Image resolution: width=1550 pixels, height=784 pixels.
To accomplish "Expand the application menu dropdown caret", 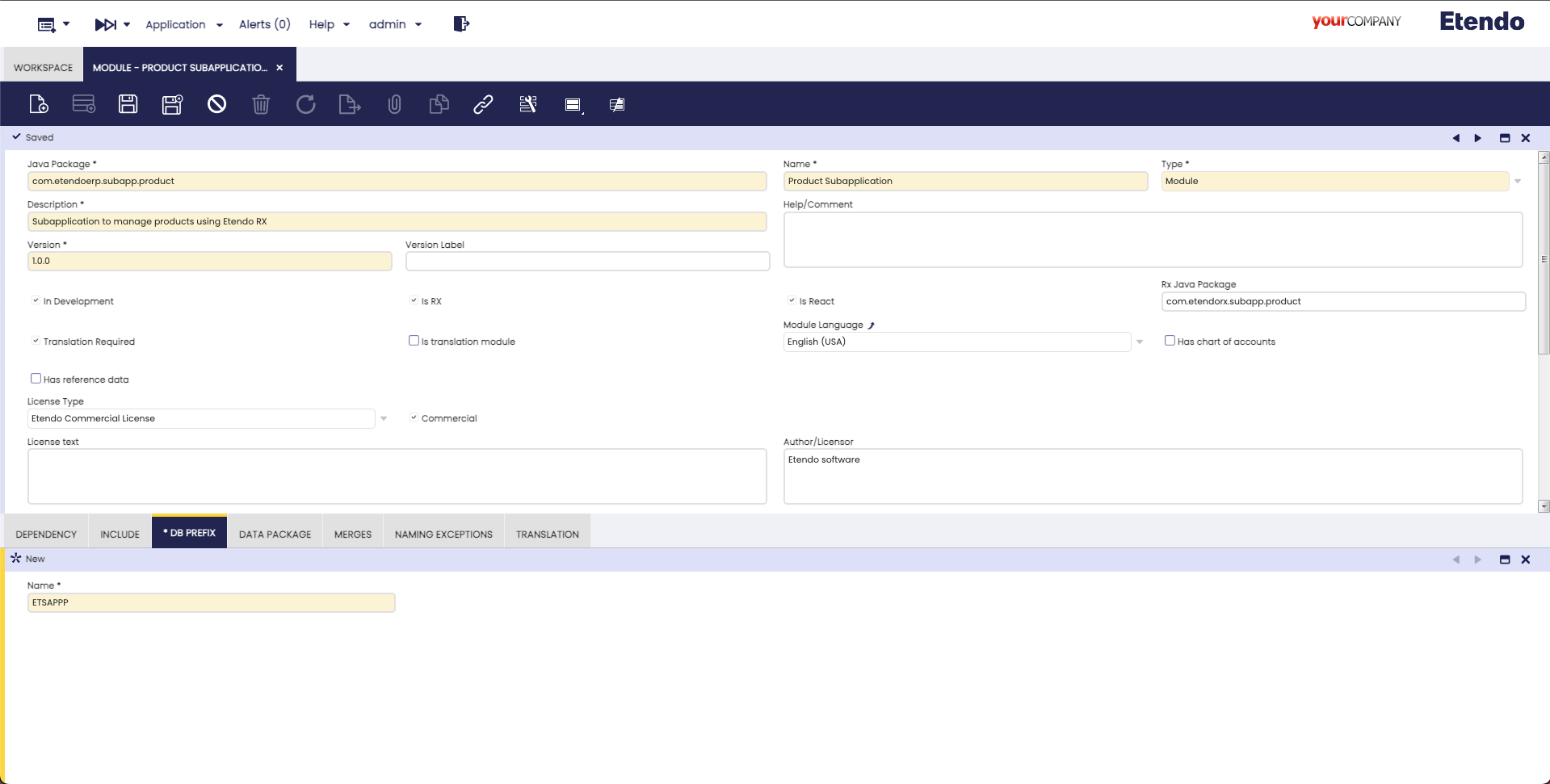I will [x=66, y=24].
